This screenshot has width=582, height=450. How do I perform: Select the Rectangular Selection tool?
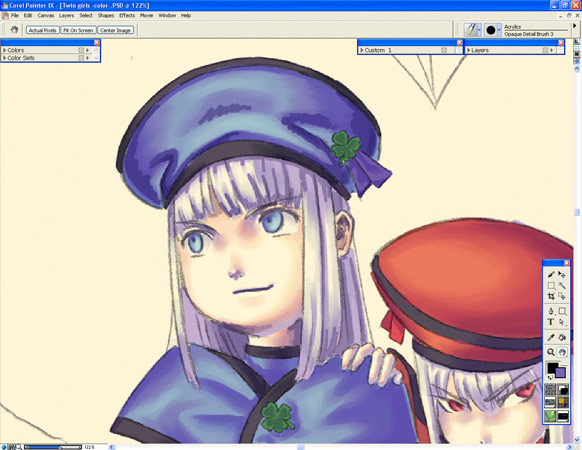point(551,285)
